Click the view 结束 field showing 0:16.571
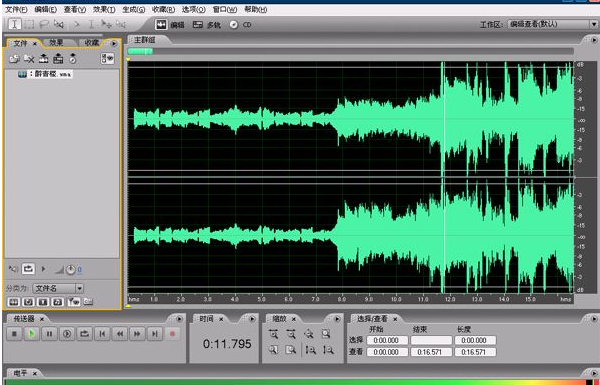Screen dimensions: 600x385 click(431, 352)
